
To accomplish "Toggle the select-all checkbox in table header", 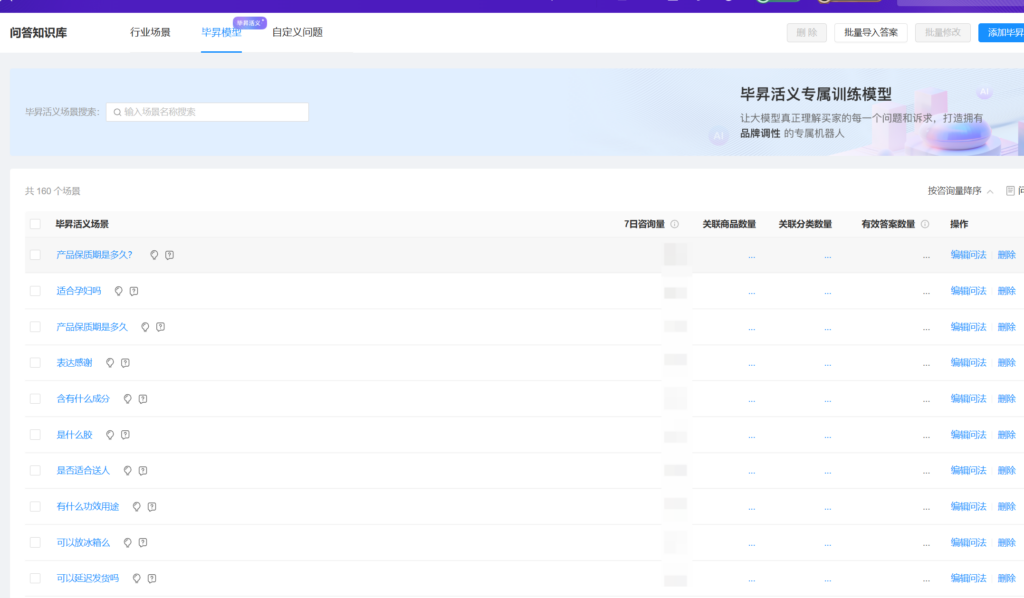I will (x=35, y=224).
